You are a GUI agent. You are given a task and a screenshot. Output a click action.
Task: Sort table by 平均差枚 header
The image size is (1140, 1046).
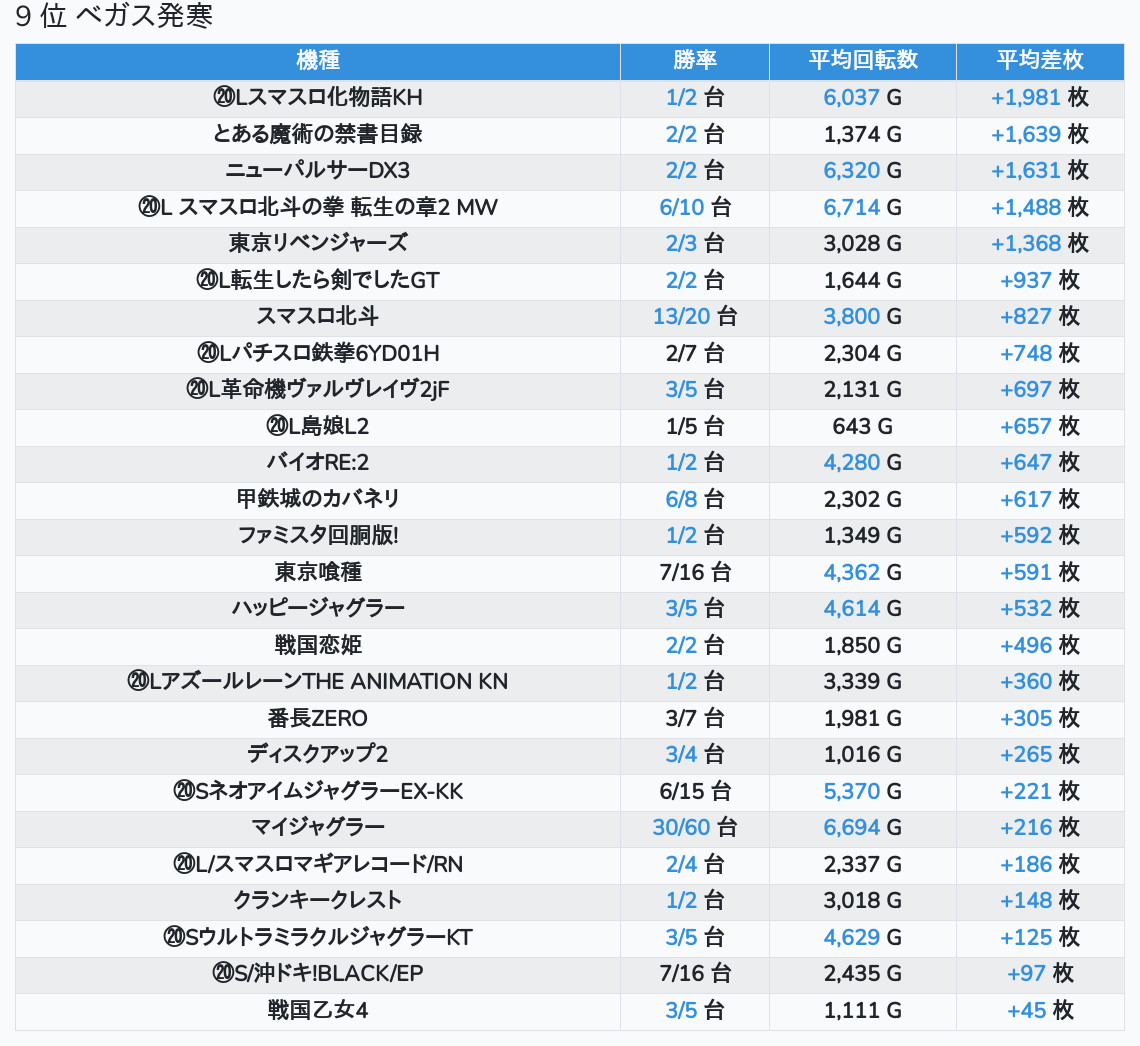pos(1039,60)
